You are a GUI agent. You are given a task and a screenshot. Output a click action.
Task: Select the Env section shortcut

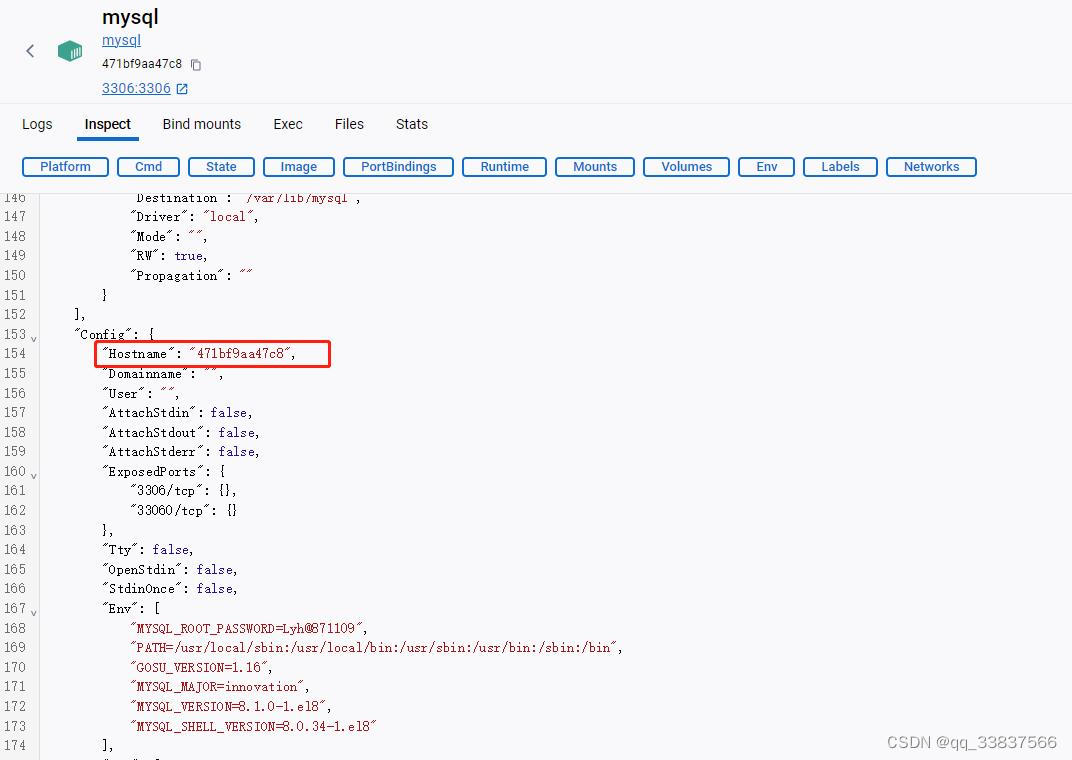pyautogui.click(x=766, y=167)
